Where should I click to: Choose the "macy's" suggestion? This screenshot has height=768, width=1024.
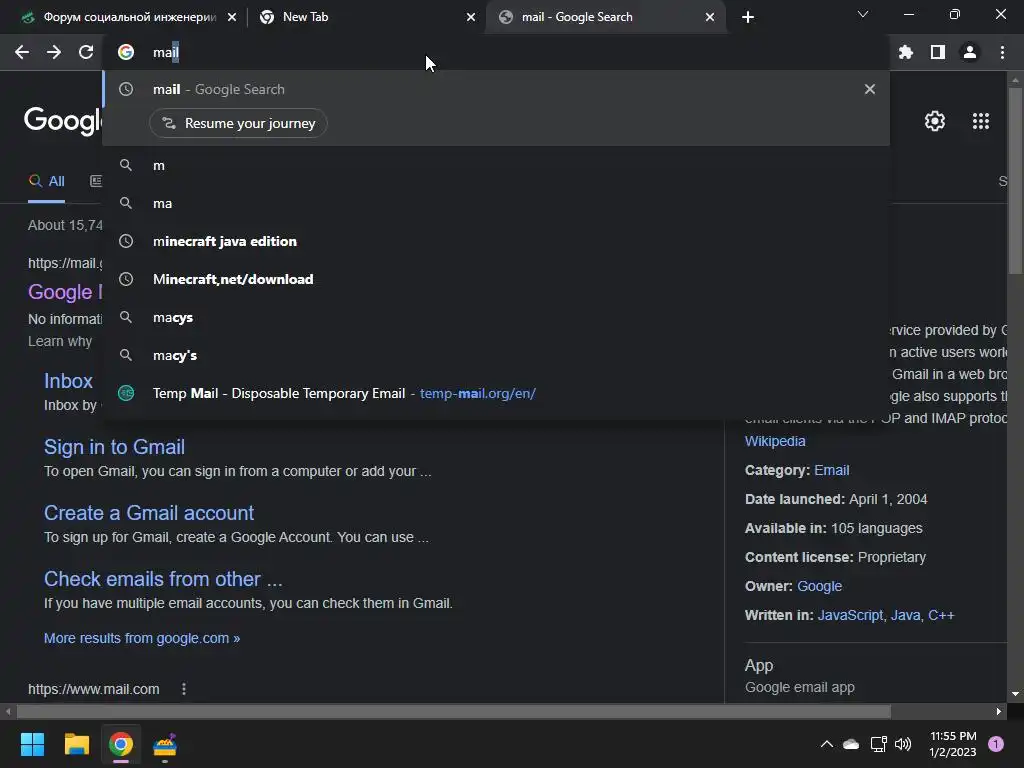[x=496, y=355]
